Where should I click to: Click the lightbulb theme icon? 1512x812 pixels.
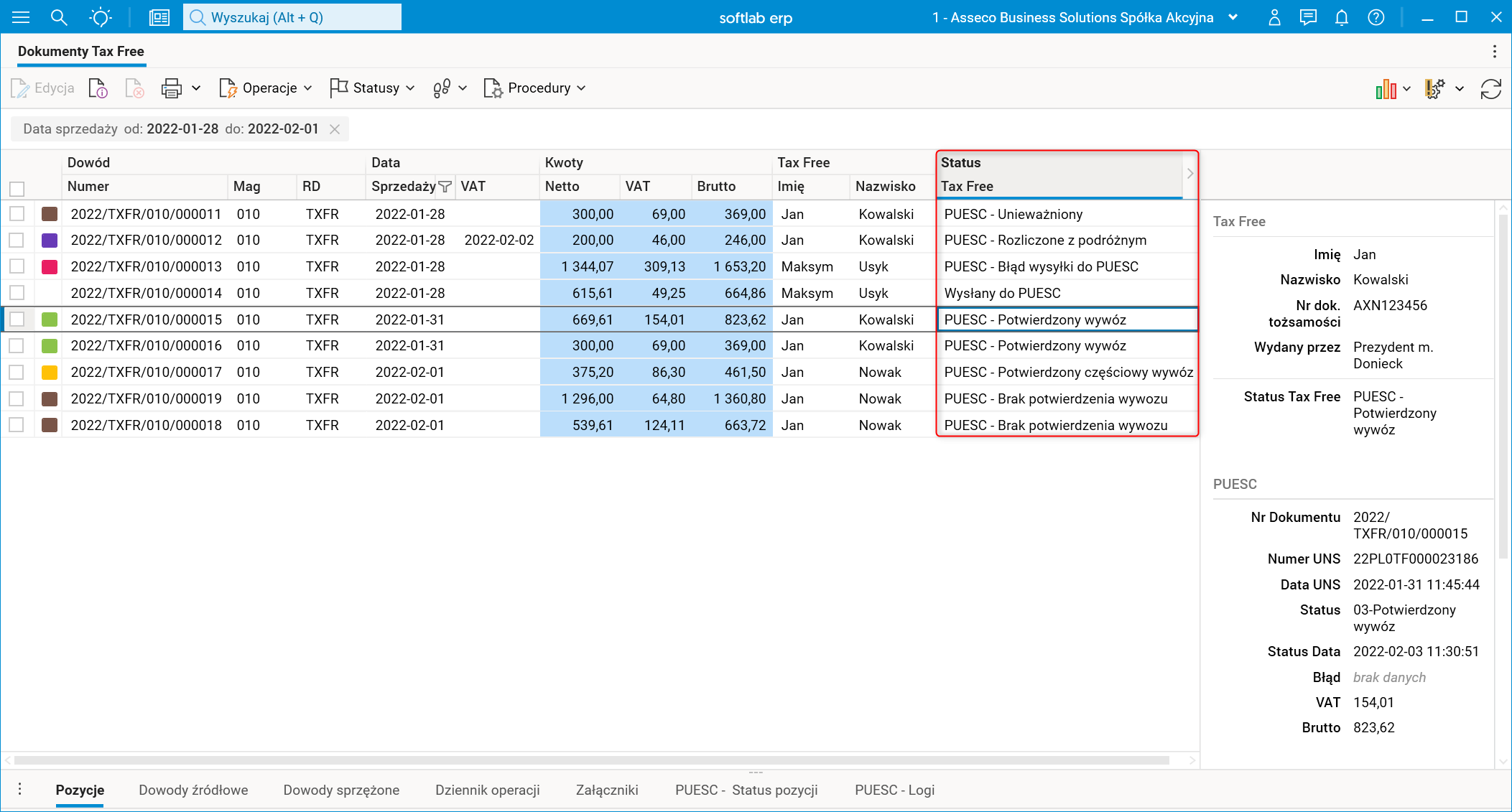(x=101, y=17)
